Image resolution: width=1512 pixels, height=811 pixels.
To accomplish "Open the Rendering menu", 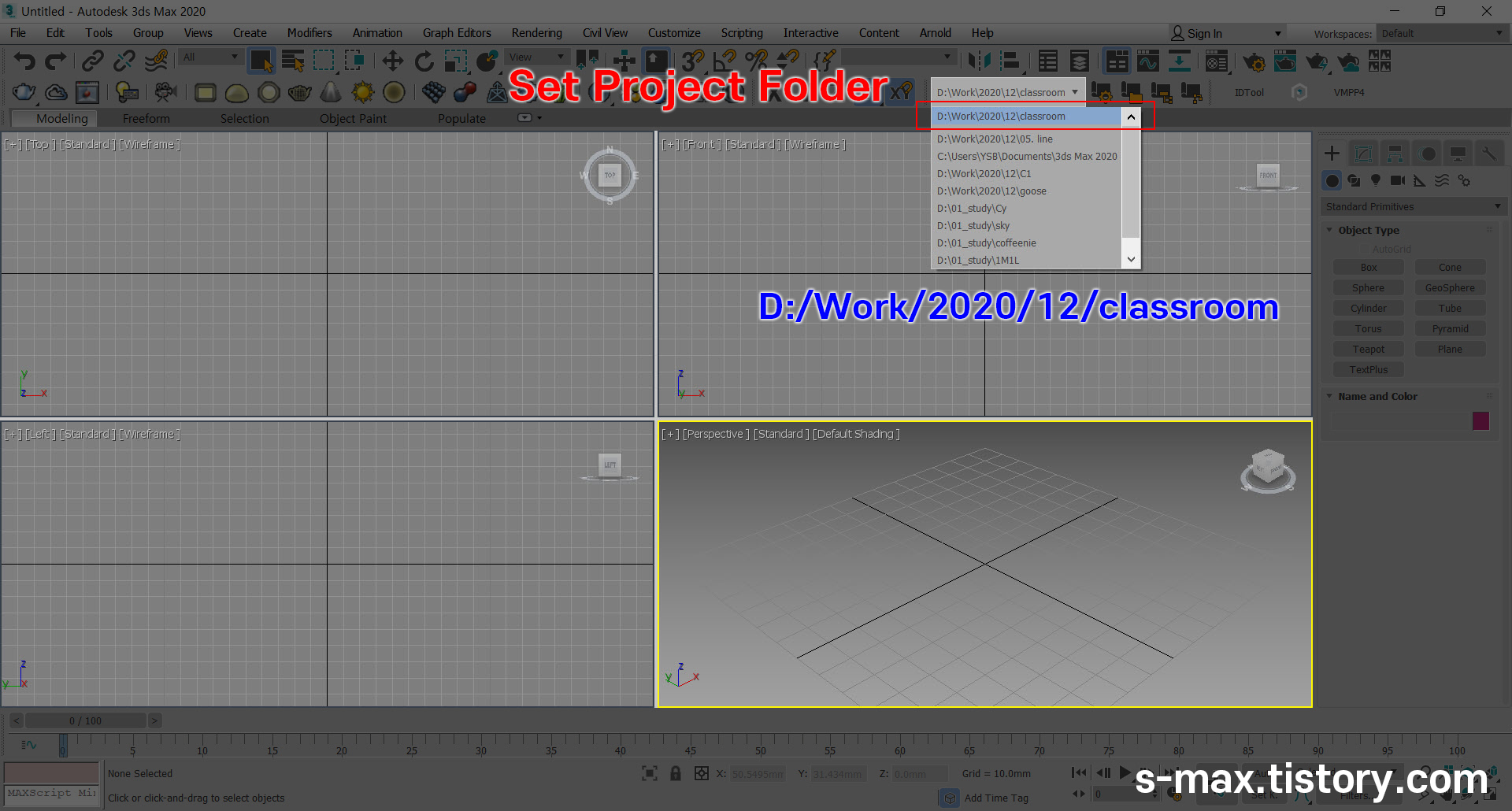I will (x=536, y=33).
